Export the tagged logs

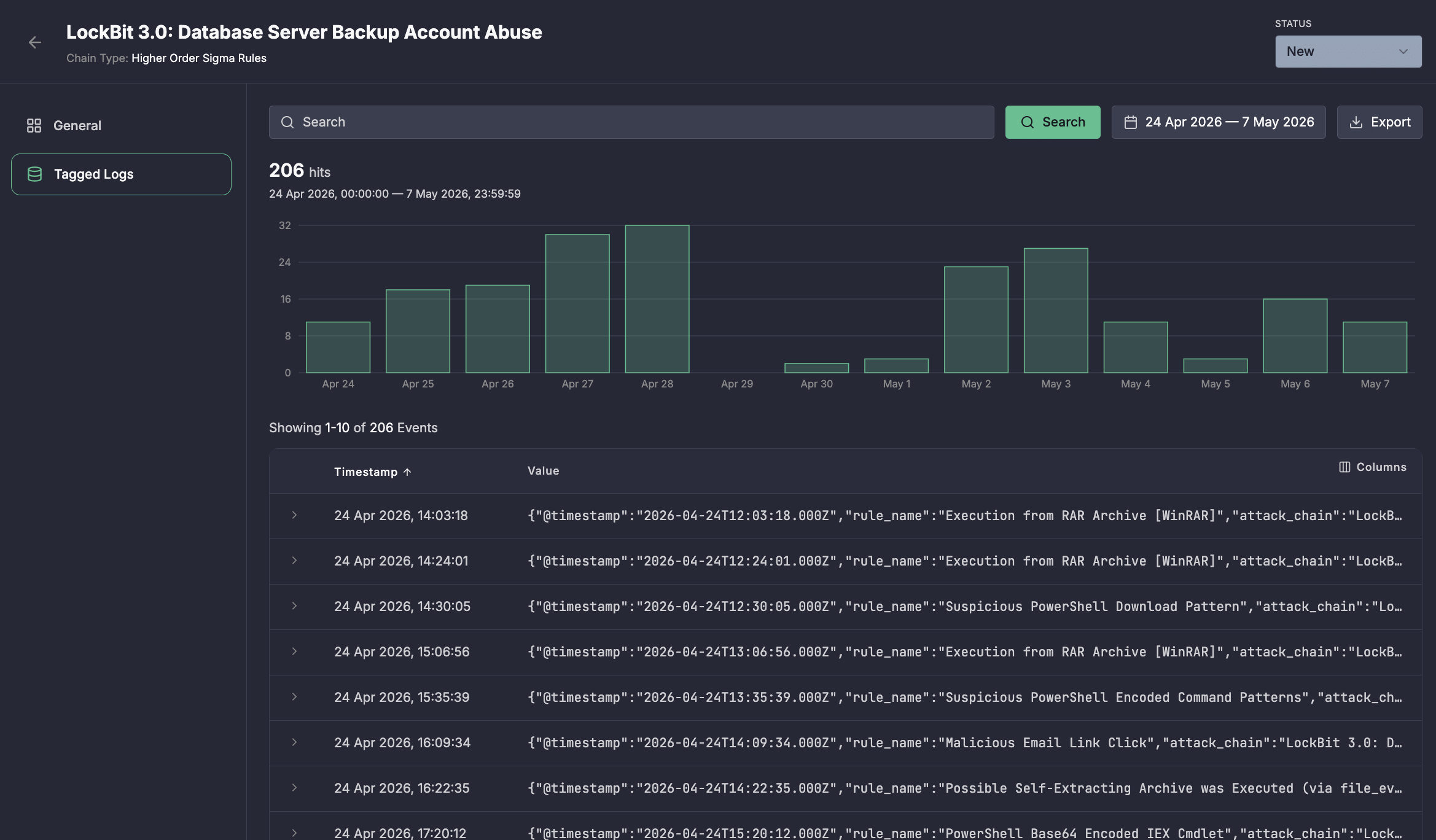[x=1379, y=122]
